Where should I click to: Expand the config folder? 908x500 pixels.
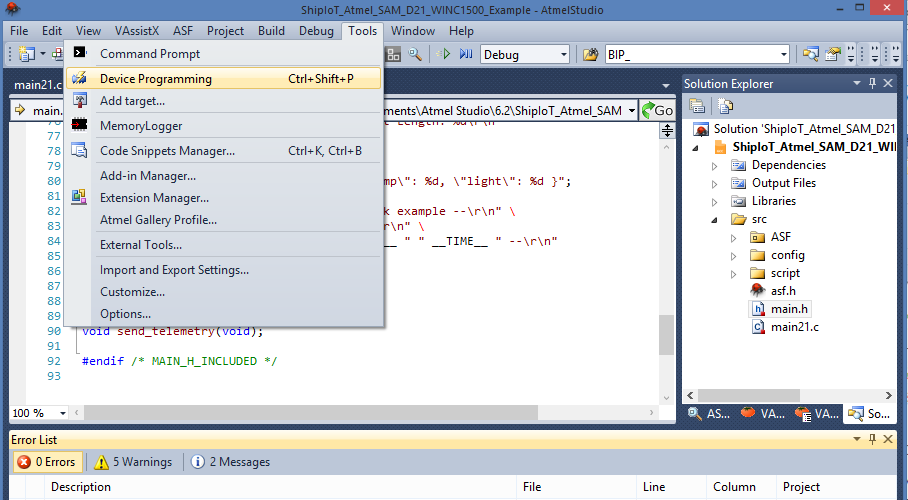click(733, 256)
